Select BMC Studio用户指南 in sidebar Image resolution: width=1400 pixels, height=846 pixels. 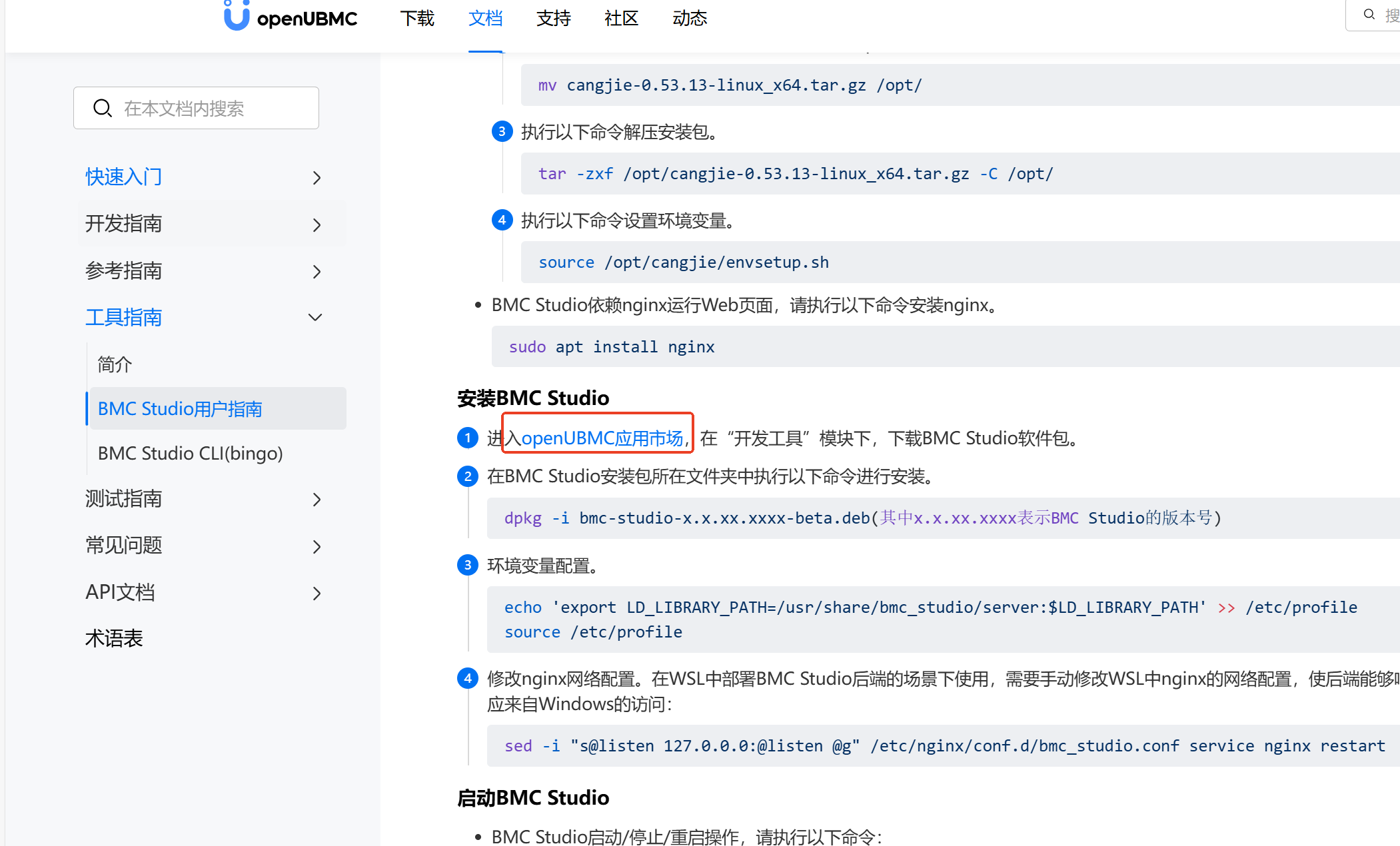click(x=180, y=408)
